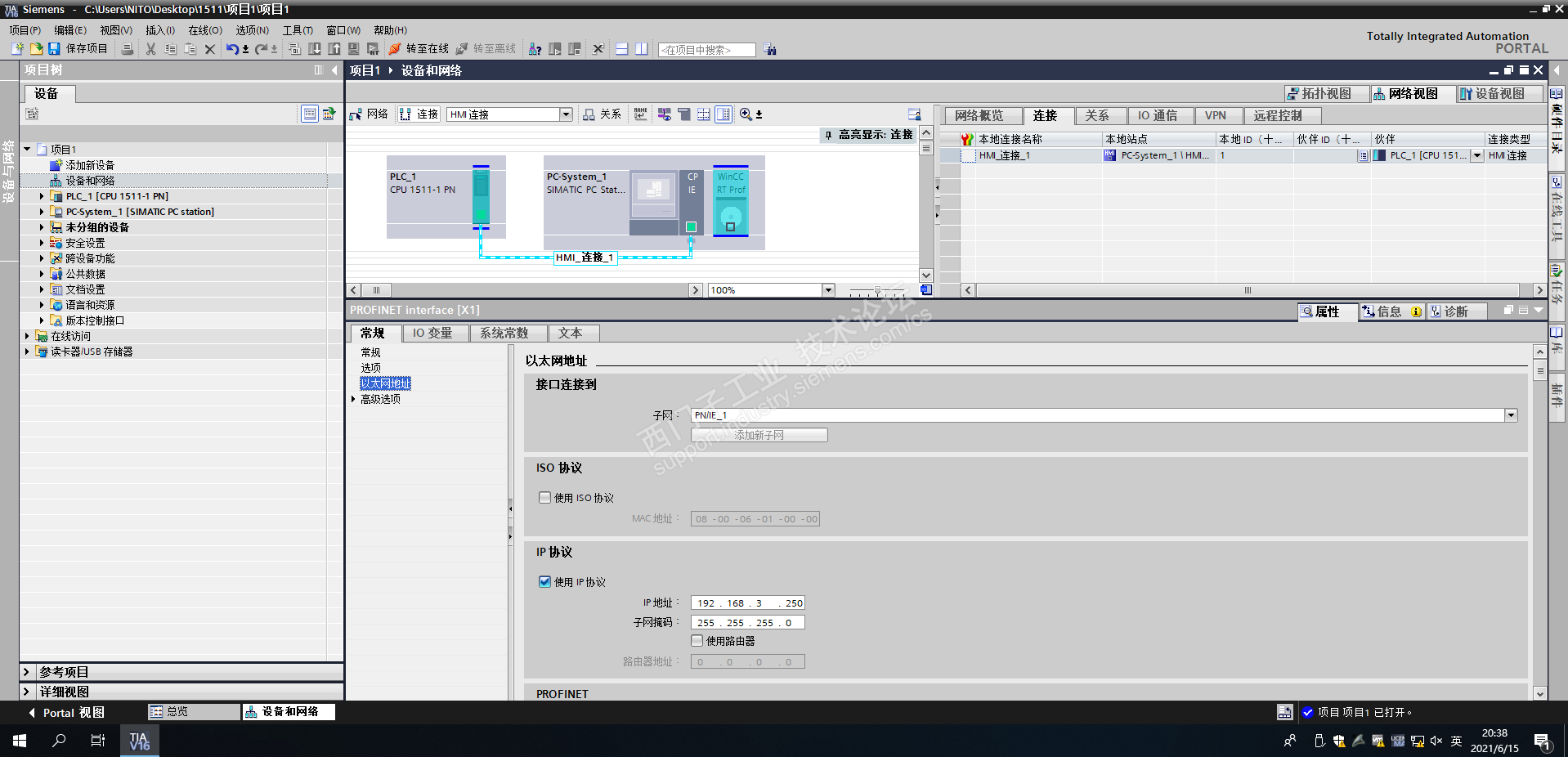
Task: Click the IP 地址 input field
Action: point(747,603)
